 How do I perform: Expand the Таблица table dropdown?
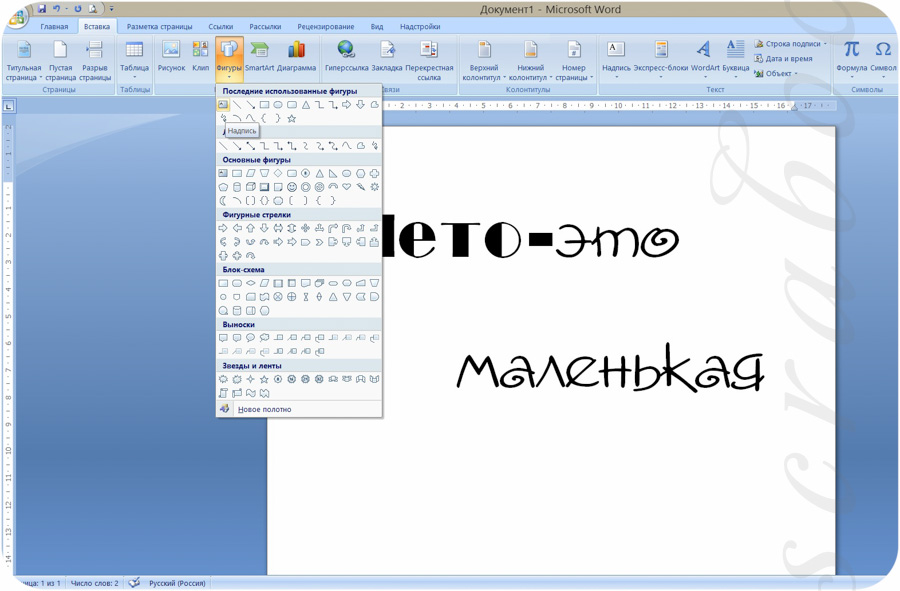coord(134,60)
